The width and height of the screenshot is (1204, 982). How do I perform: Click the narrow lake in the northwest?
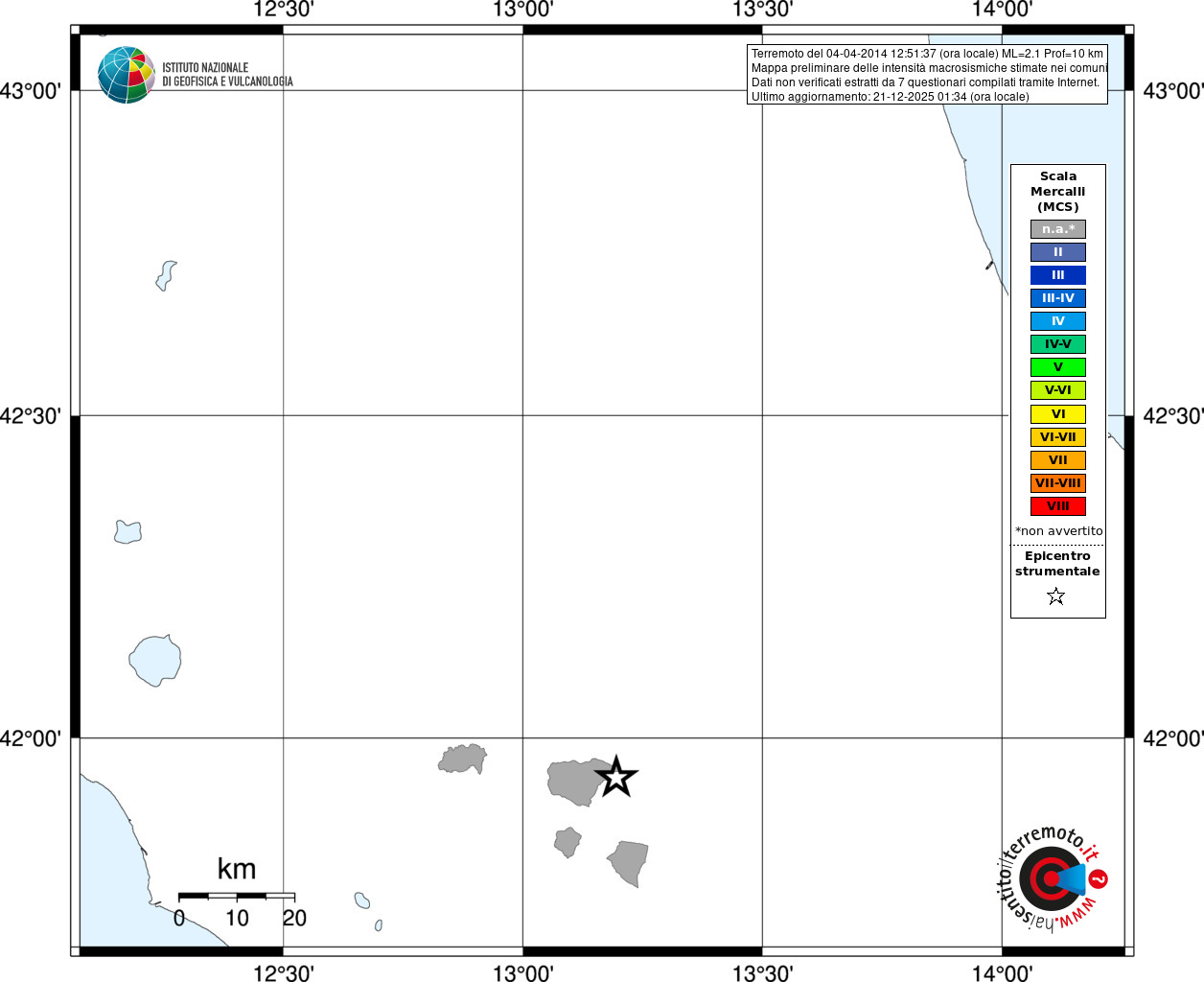pos(166,276)
